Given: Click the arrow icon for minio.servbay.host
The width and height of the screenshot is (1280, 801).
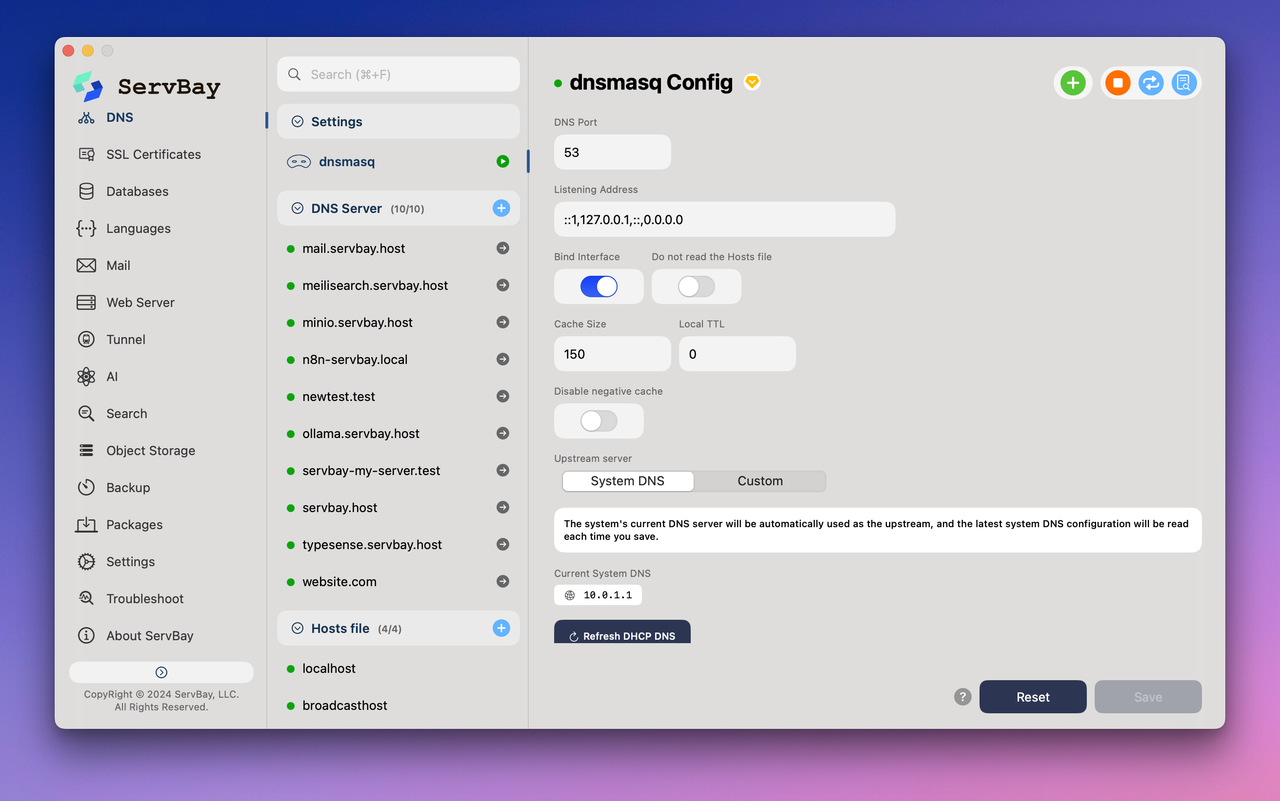Looking at the screenshot, I should pyautogui.click(x=503, y=322).
